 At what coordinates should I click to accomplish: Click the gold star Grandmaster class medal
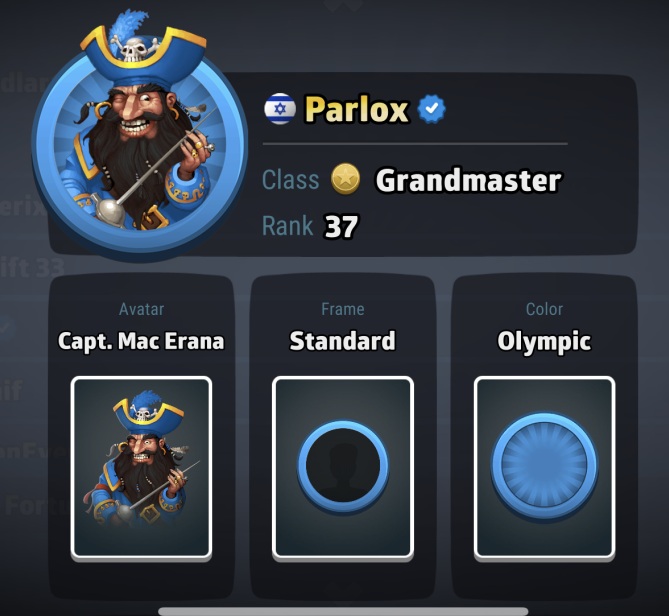pos(346,179)
